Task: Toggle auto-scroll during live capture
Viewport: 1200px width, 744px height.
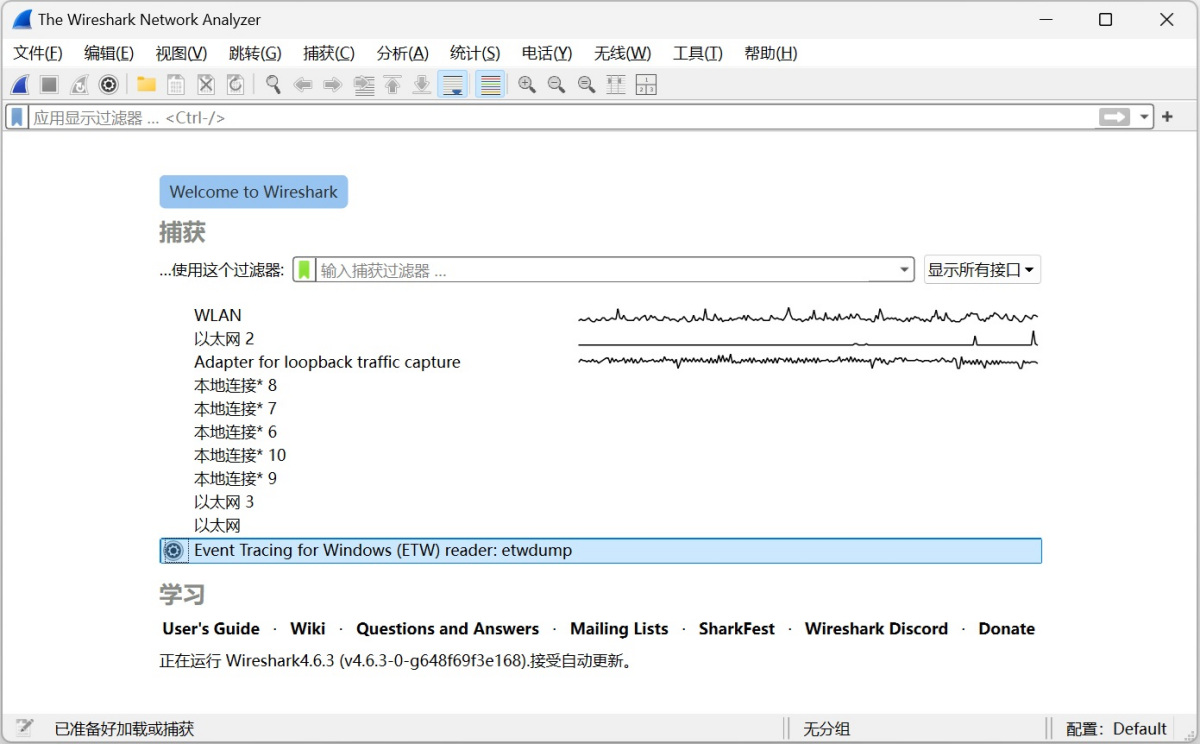Action: pos(453,85)
